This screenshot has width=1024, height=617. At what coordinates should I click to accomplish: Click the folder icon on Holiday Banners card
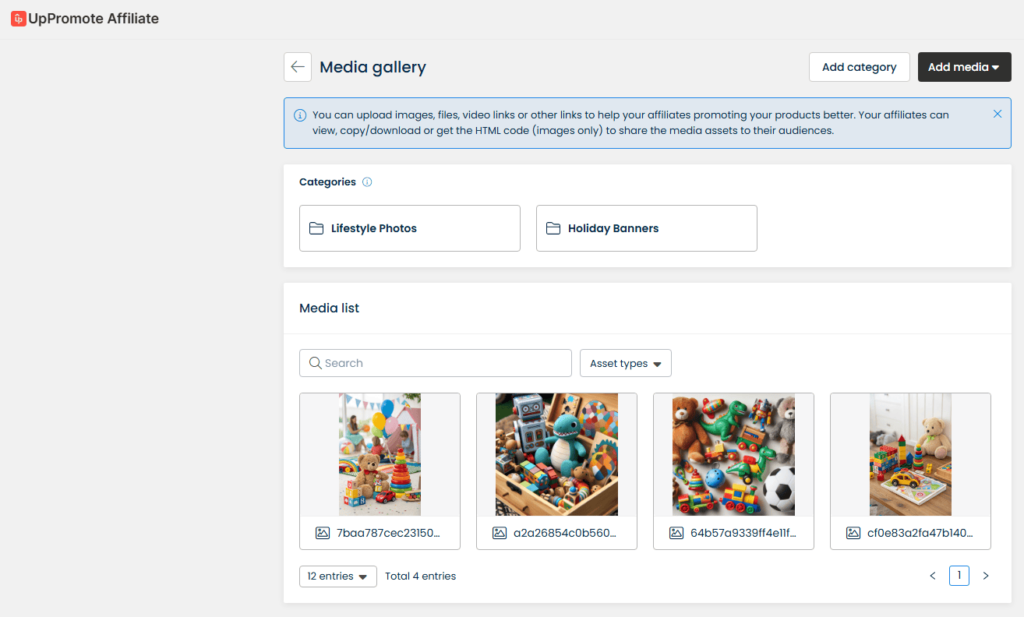click(554, 228)
